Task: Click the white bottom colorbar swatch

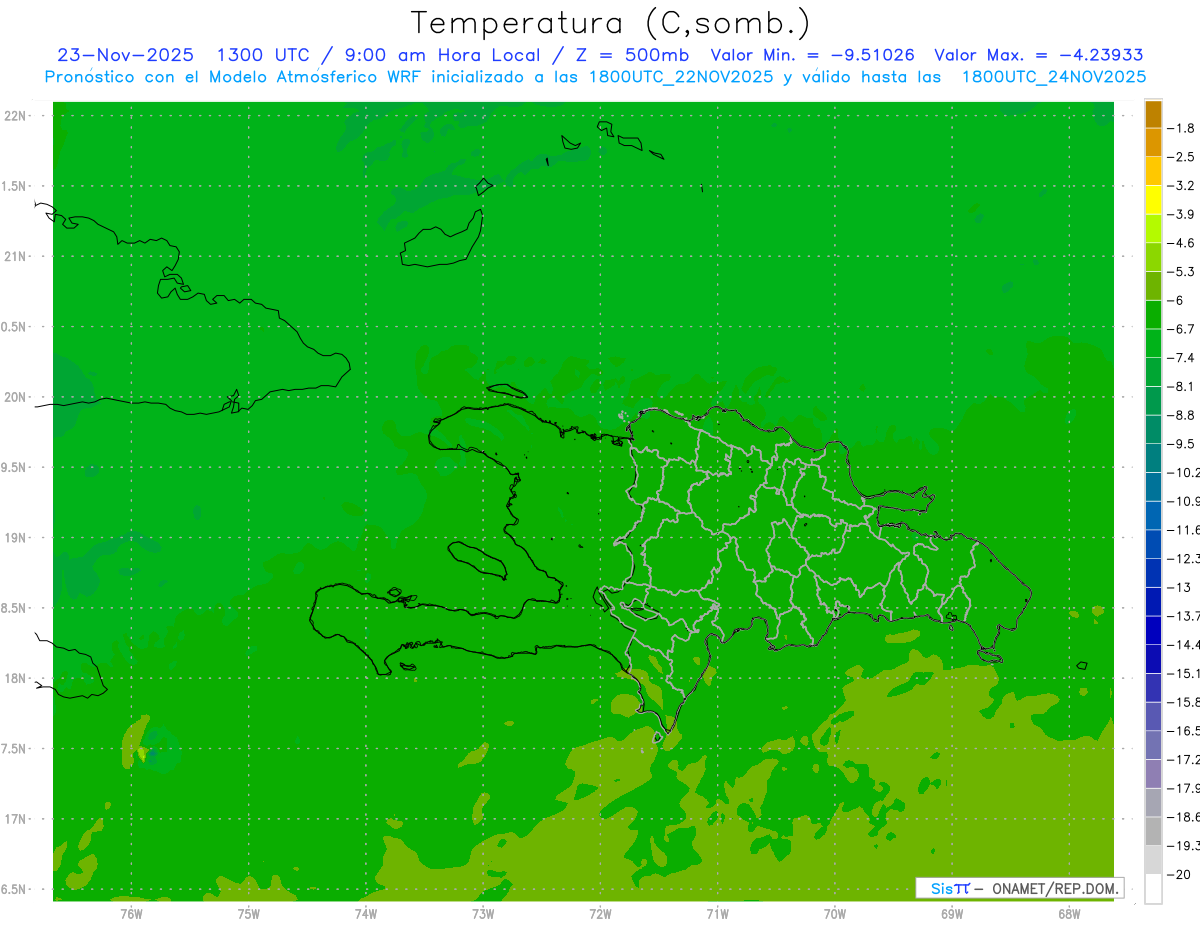Action: point(1153,888)
